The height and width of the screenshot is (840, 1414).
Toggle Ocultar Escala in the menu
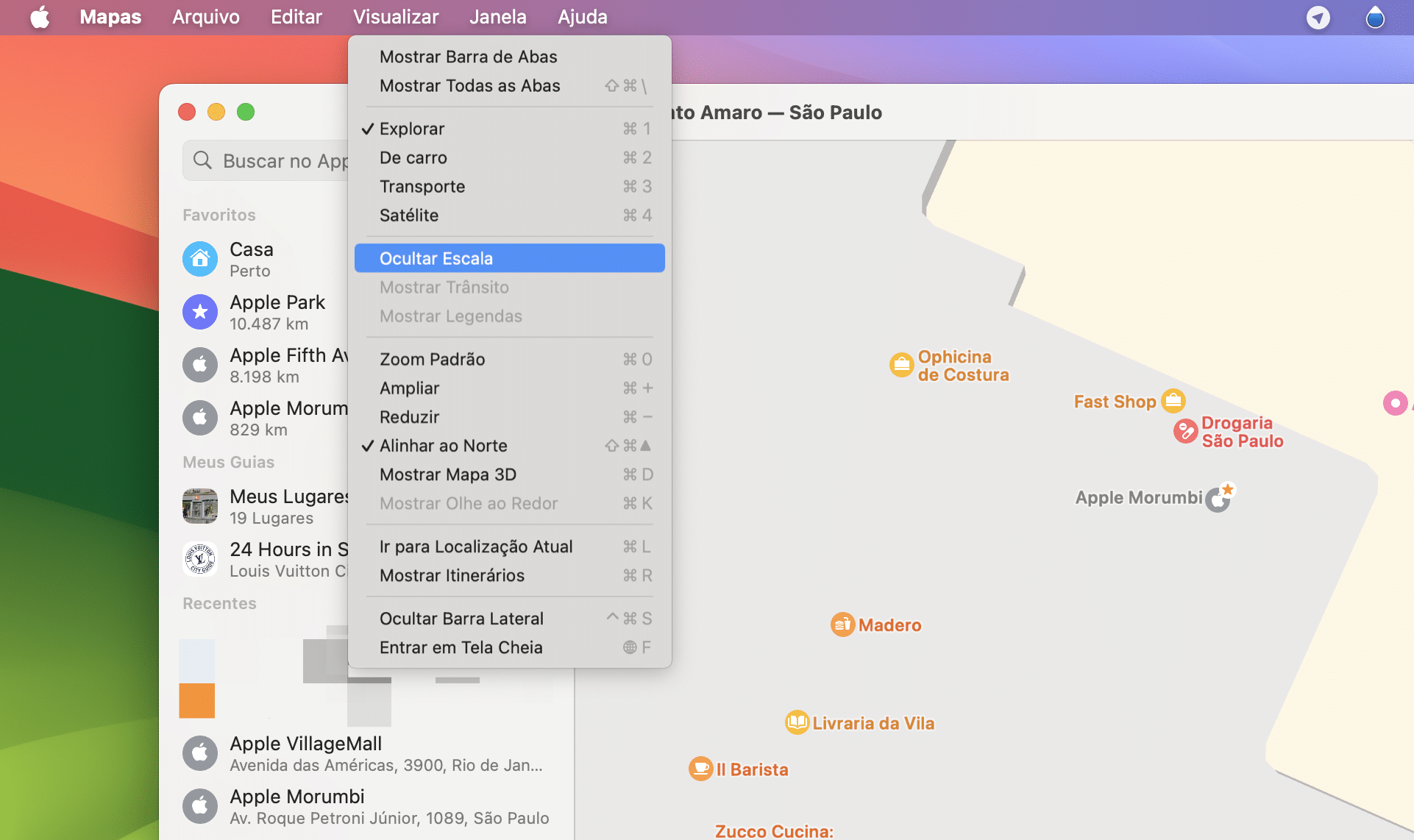(509, 258)
